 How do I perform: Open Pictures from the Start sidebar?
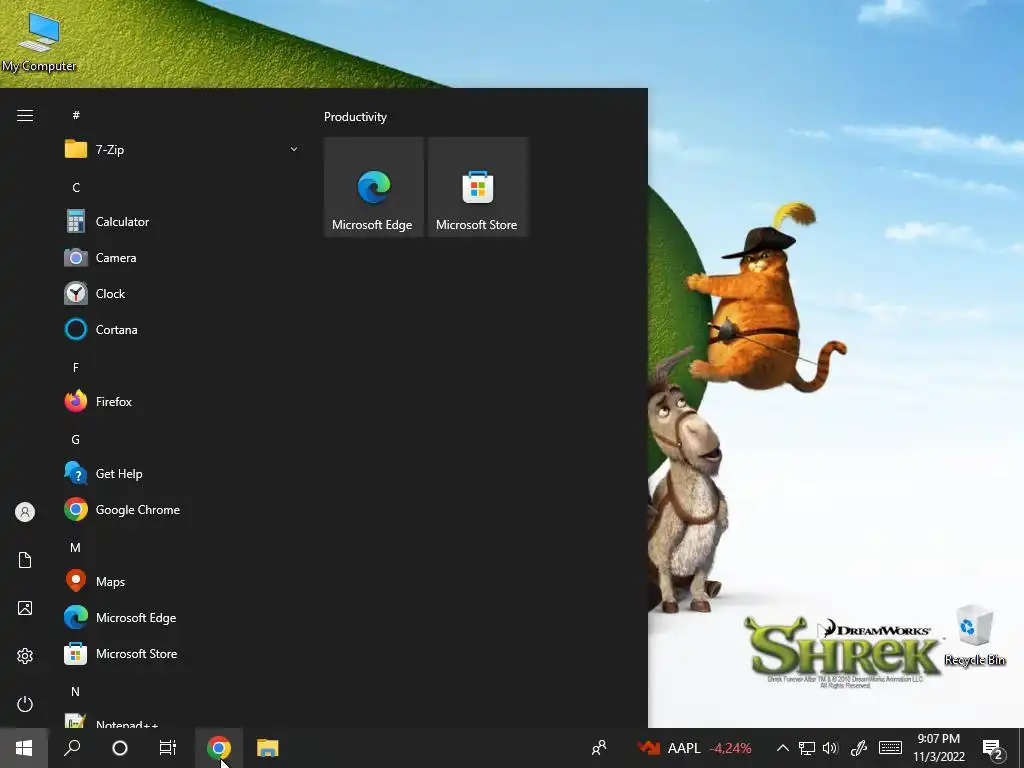[25, 608]
